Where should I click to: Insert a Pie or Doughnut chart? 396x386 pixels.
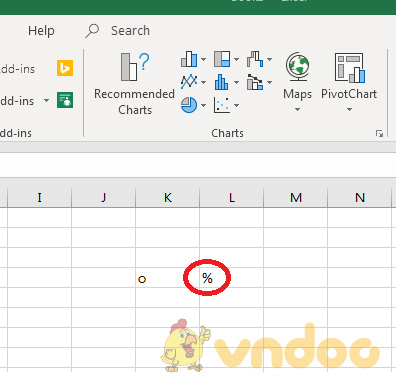pos(189,105)
